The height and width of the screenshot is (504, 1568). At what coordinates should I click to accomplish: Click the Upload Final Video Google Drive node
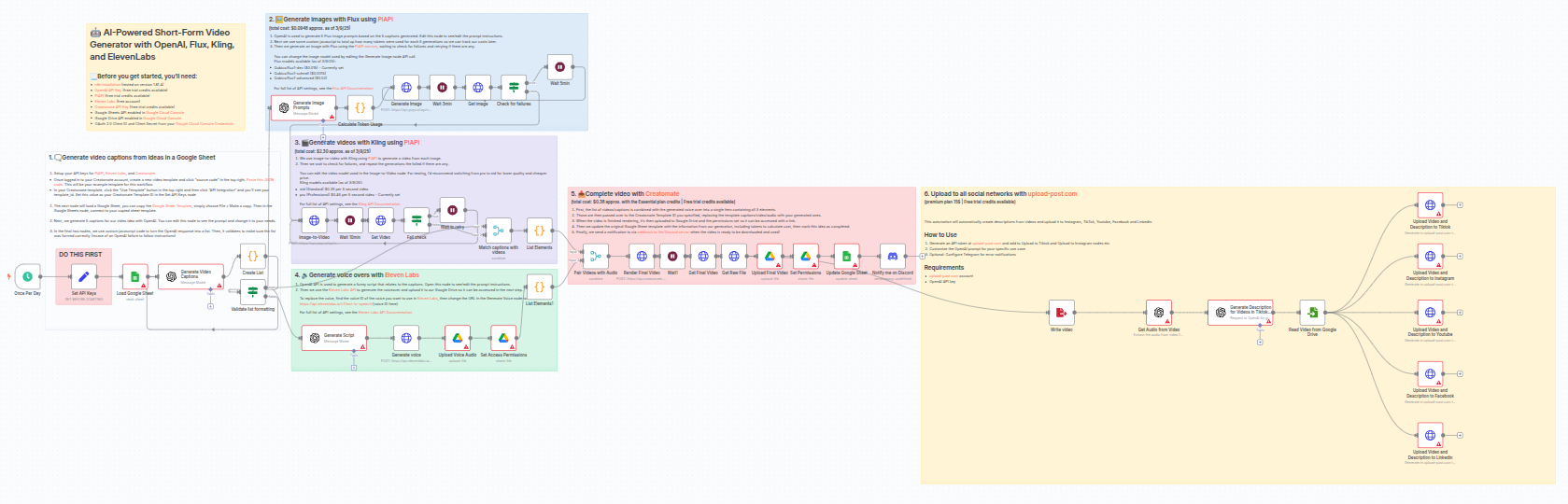coord(770,256)
